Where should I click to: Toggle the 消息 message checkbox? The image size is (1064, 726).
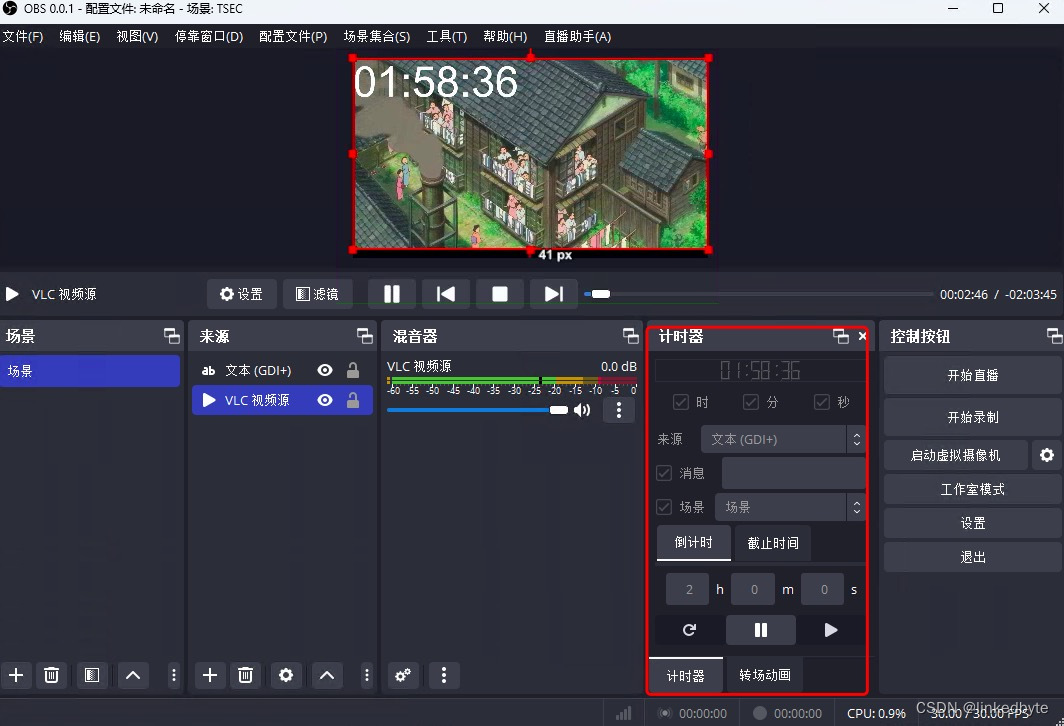(x=664, y=473)
